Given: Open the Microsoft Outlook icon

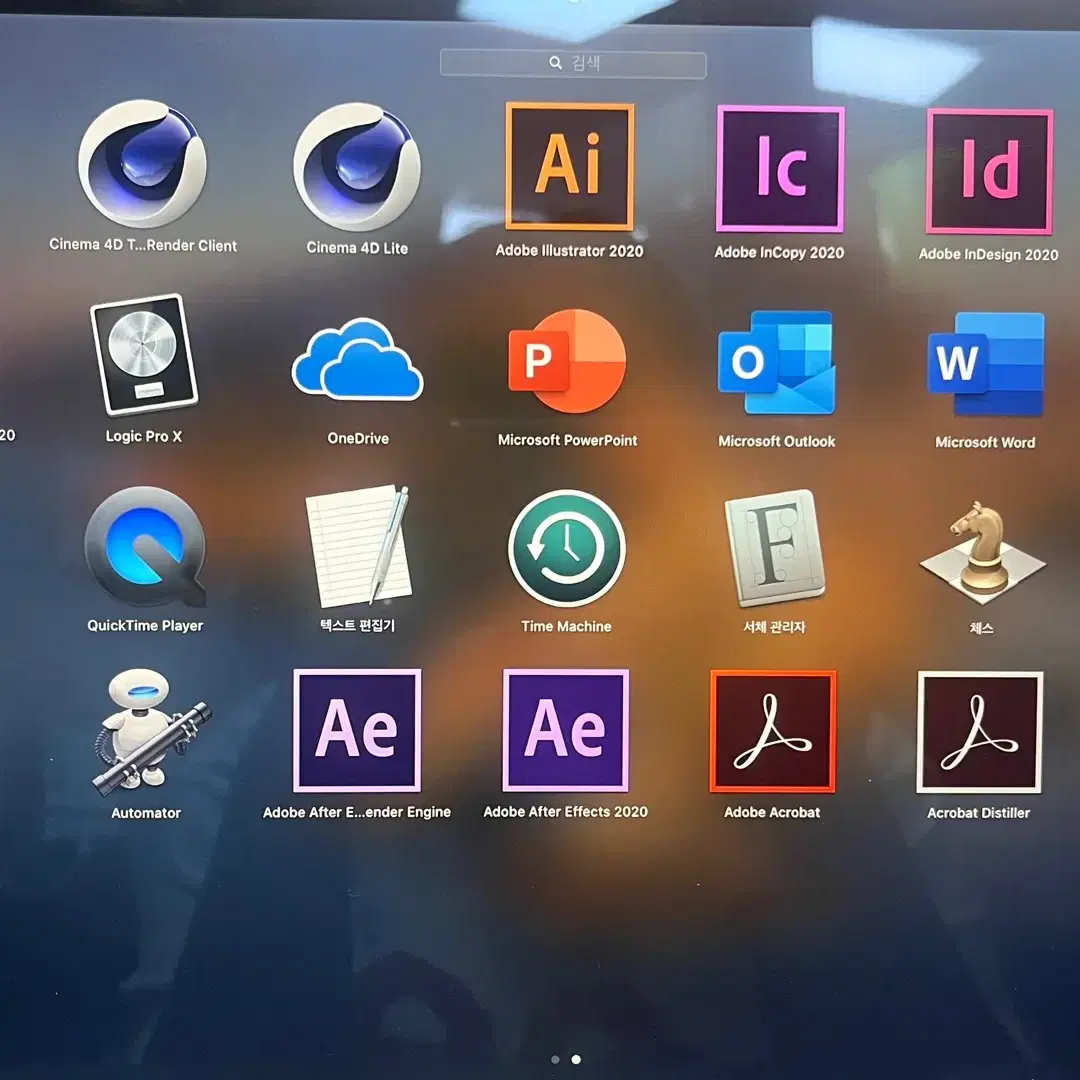Looking at the screenshot, I should pyautogui.click(x=776, y=362).
